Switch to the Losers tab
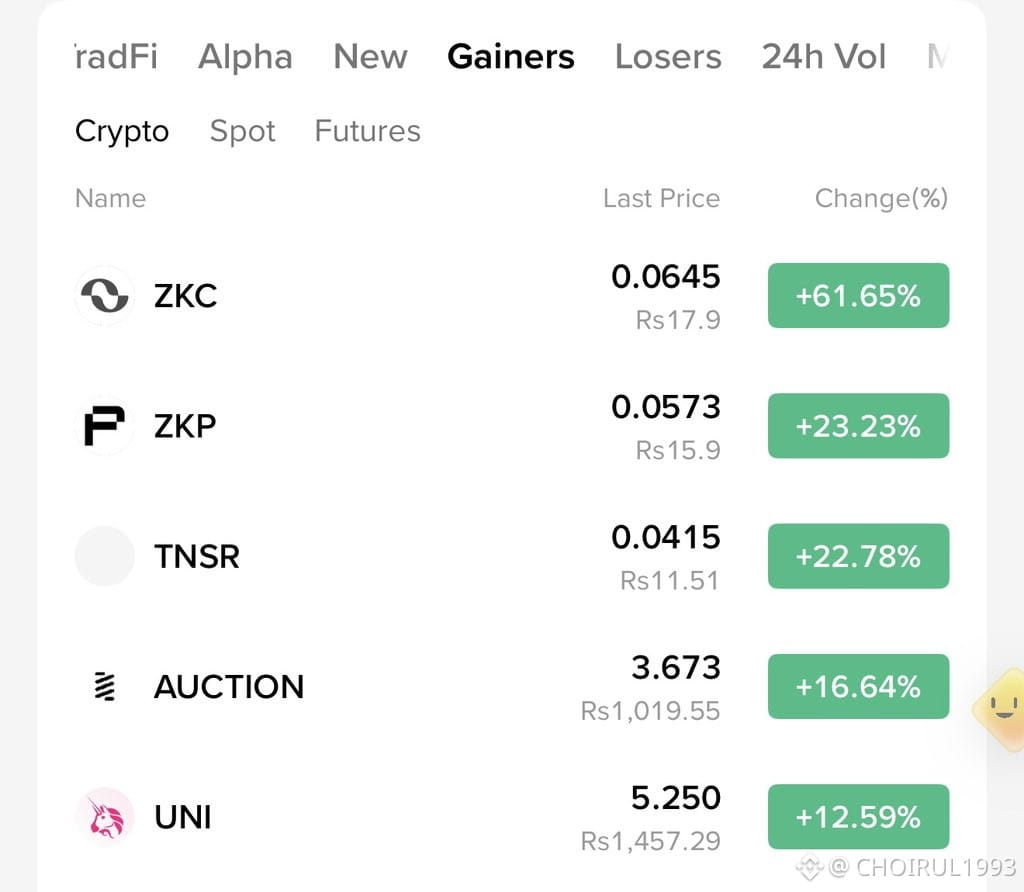 click(668, 56)
